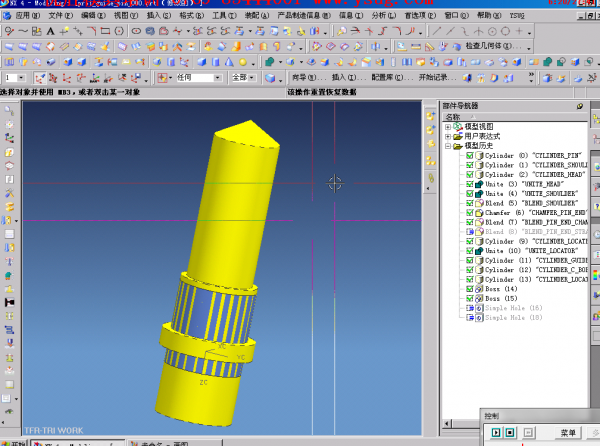600x446 pixels.
Task: Click the 开始记录... button
Action: coord(437,78)
